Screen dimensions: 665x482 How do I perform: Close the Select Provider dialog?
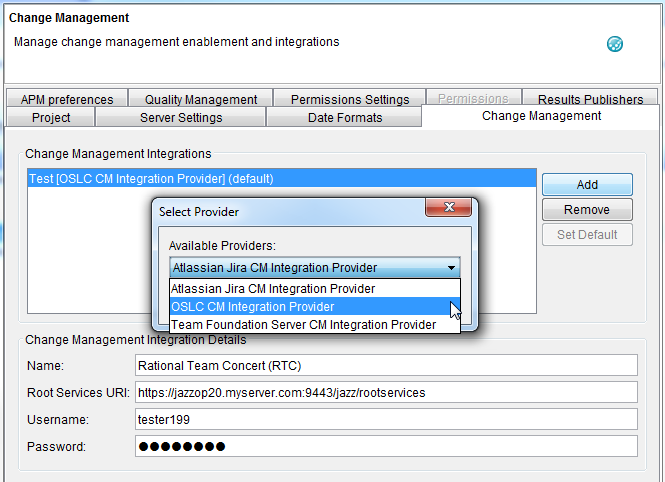[x=449, y=207]
